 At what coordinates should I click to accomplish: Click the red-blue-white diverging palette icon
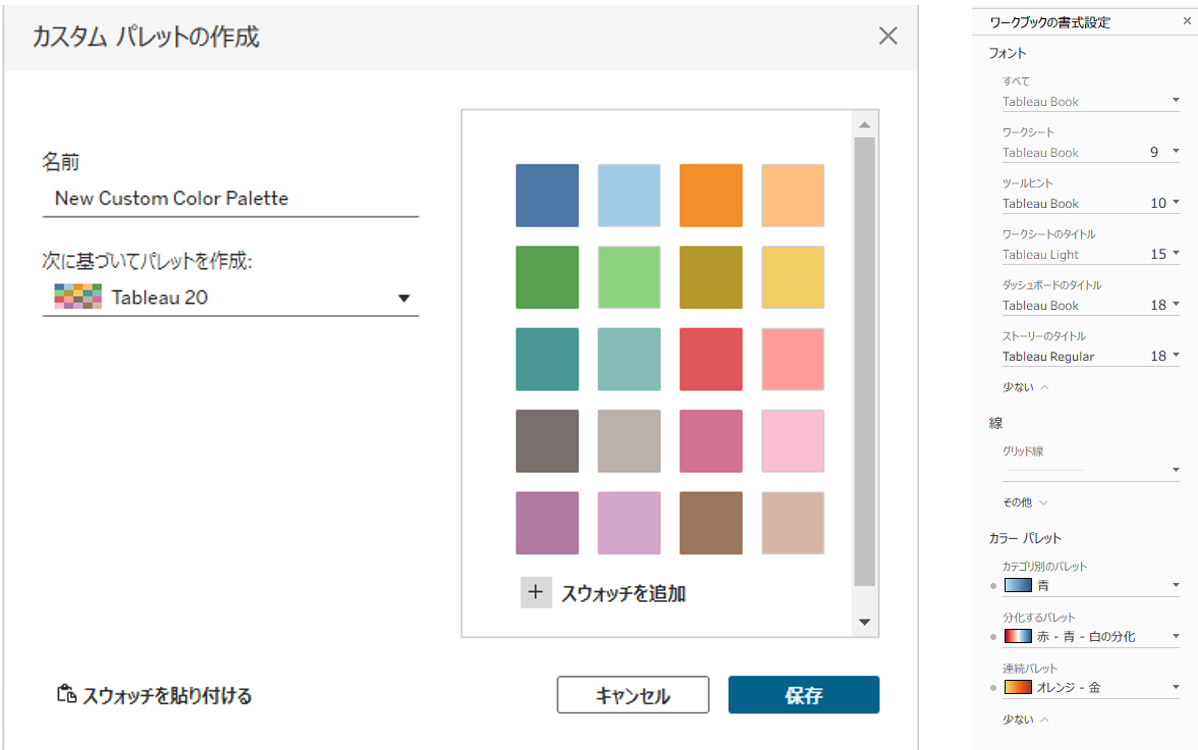1017,636
